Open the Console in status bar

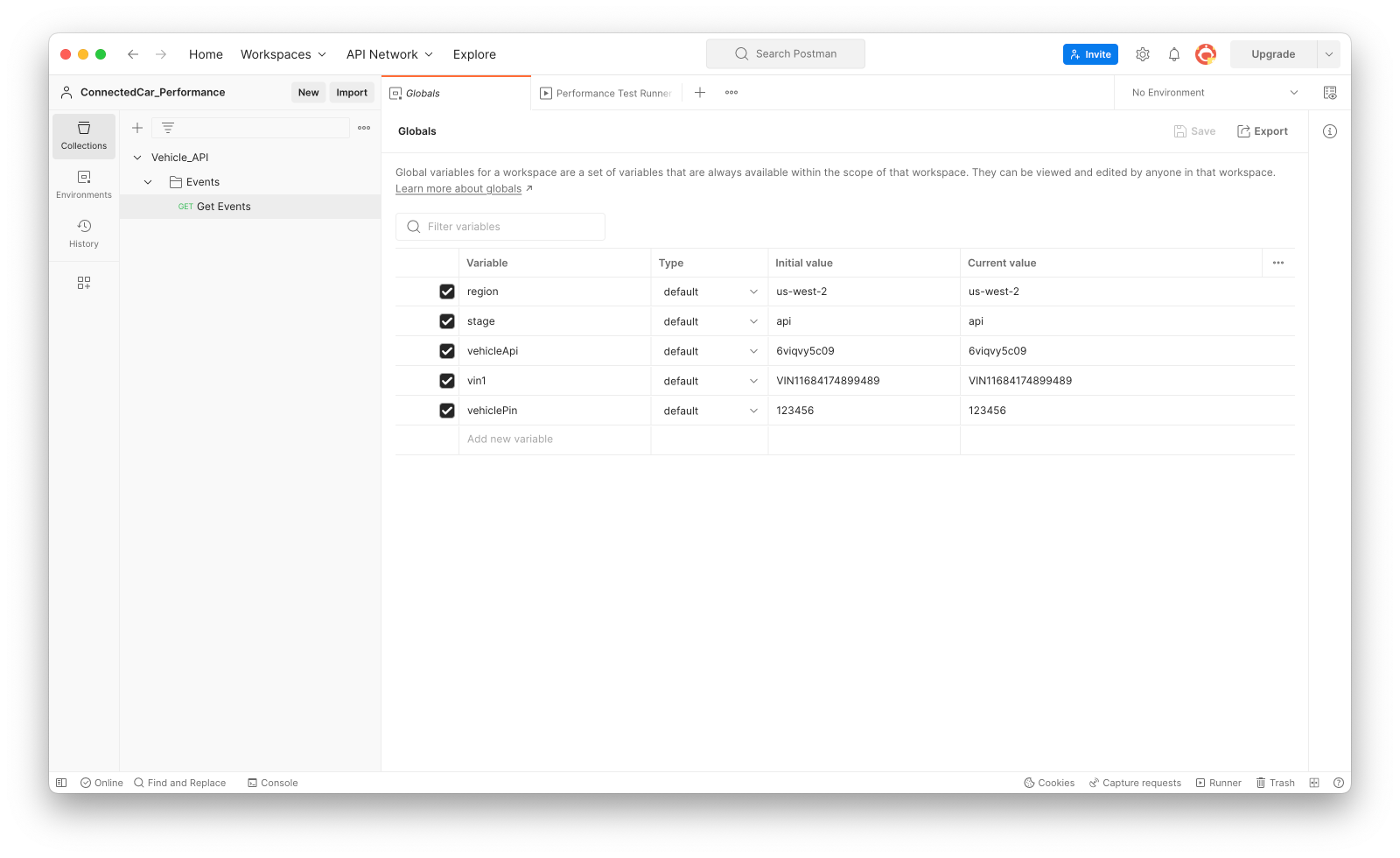coord(273,783)
